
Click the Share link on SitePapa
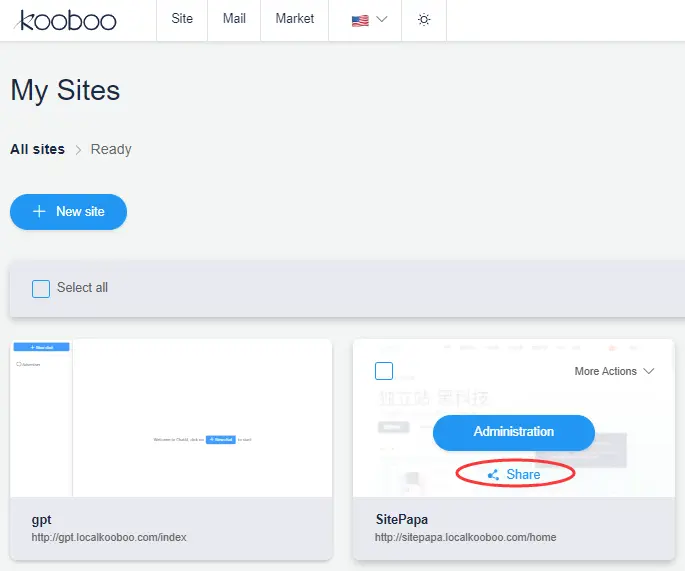523,475
